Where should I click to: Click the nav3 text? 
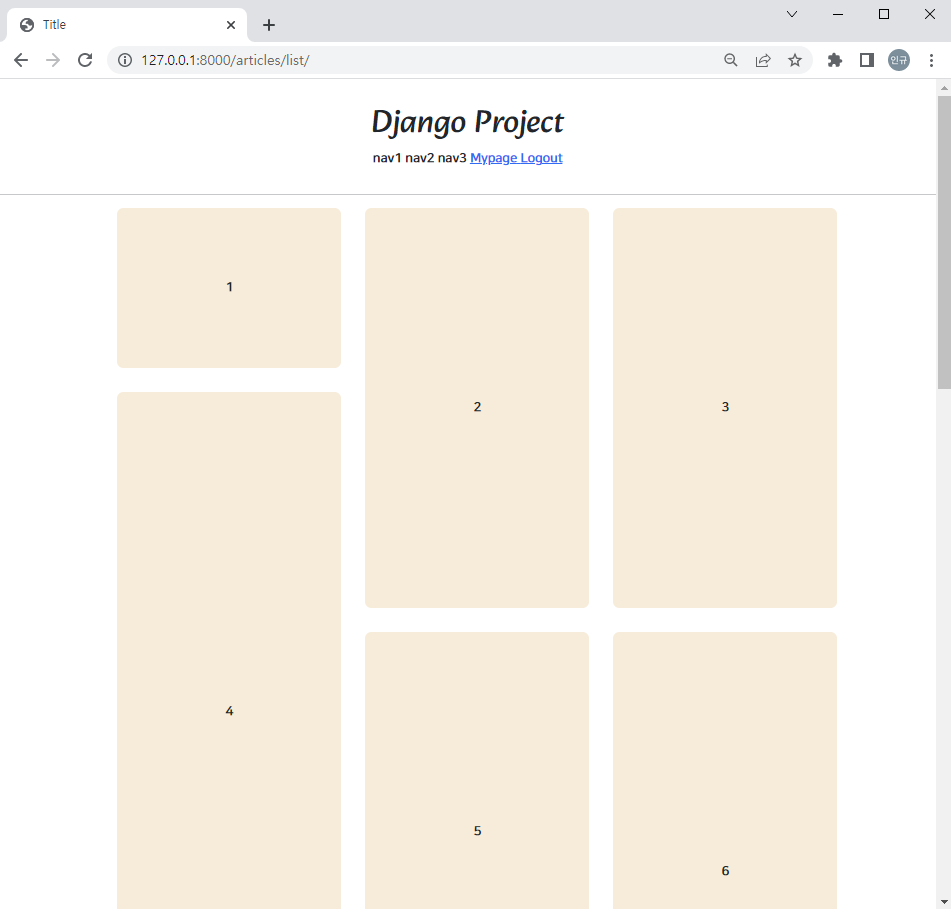click(452, 158)
